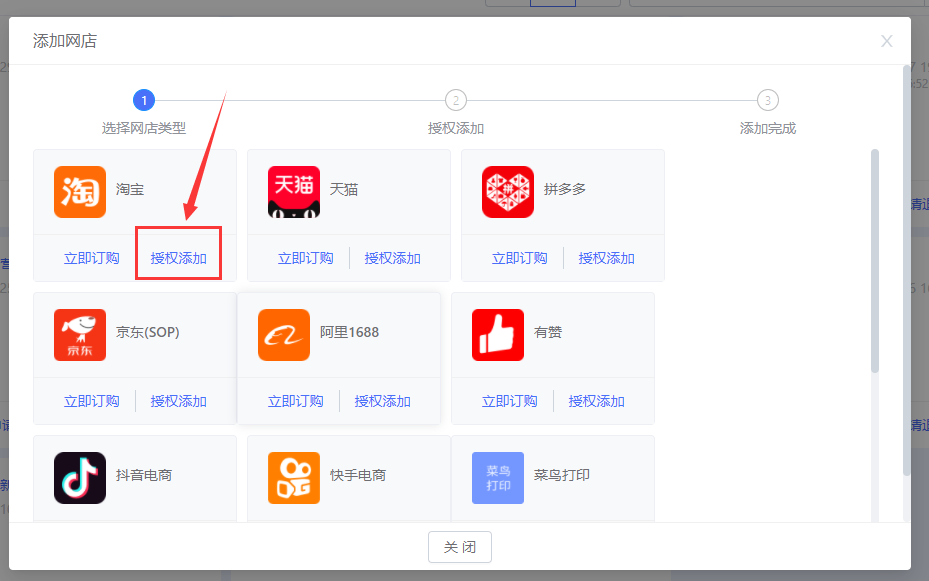The image size is (929, 581).
Task: Click 立即订购 under 天猫
Action: 306,258
